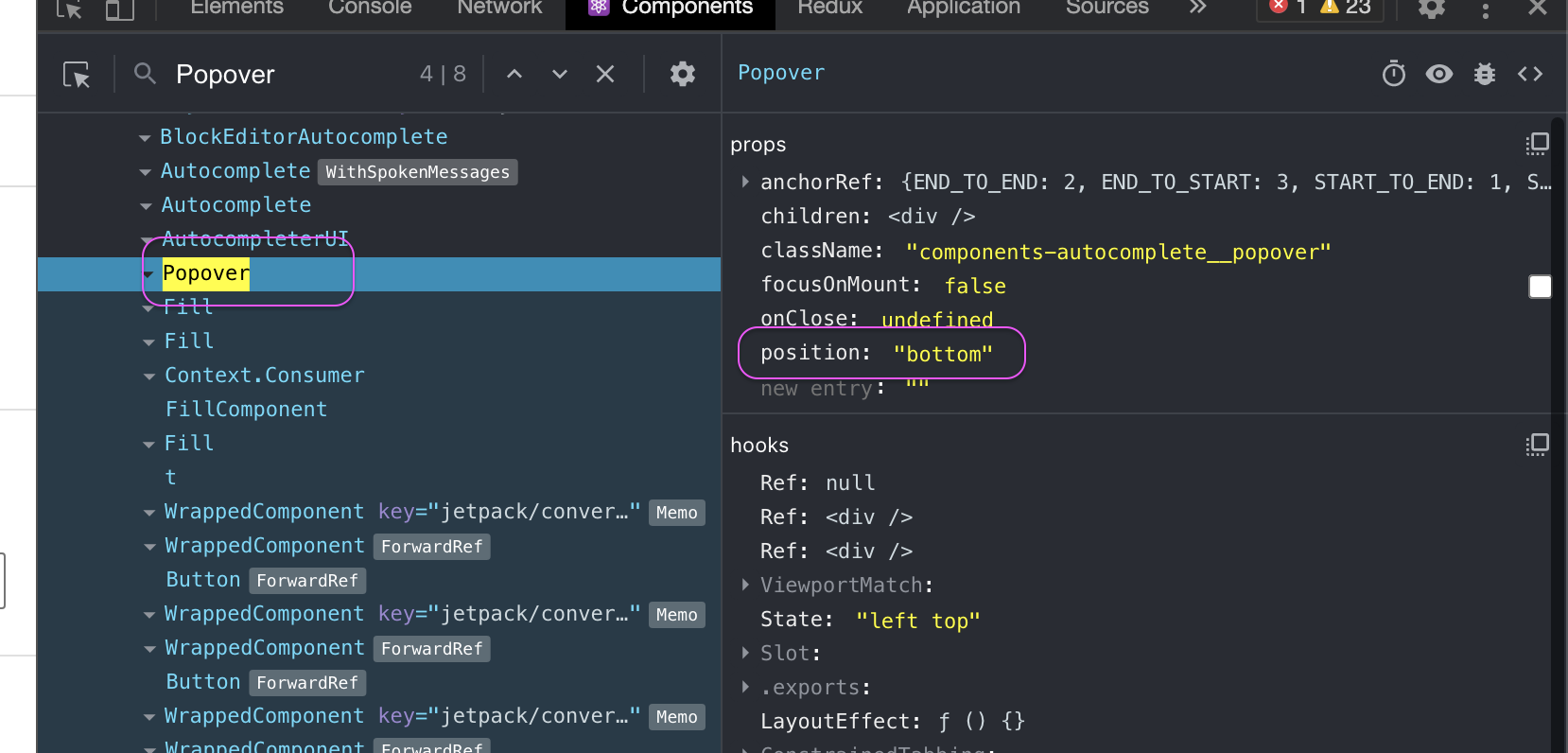Click the State hook value "left top"
Image resolution: width=1568 pixels, height=753 pixels.
[917, 621]
